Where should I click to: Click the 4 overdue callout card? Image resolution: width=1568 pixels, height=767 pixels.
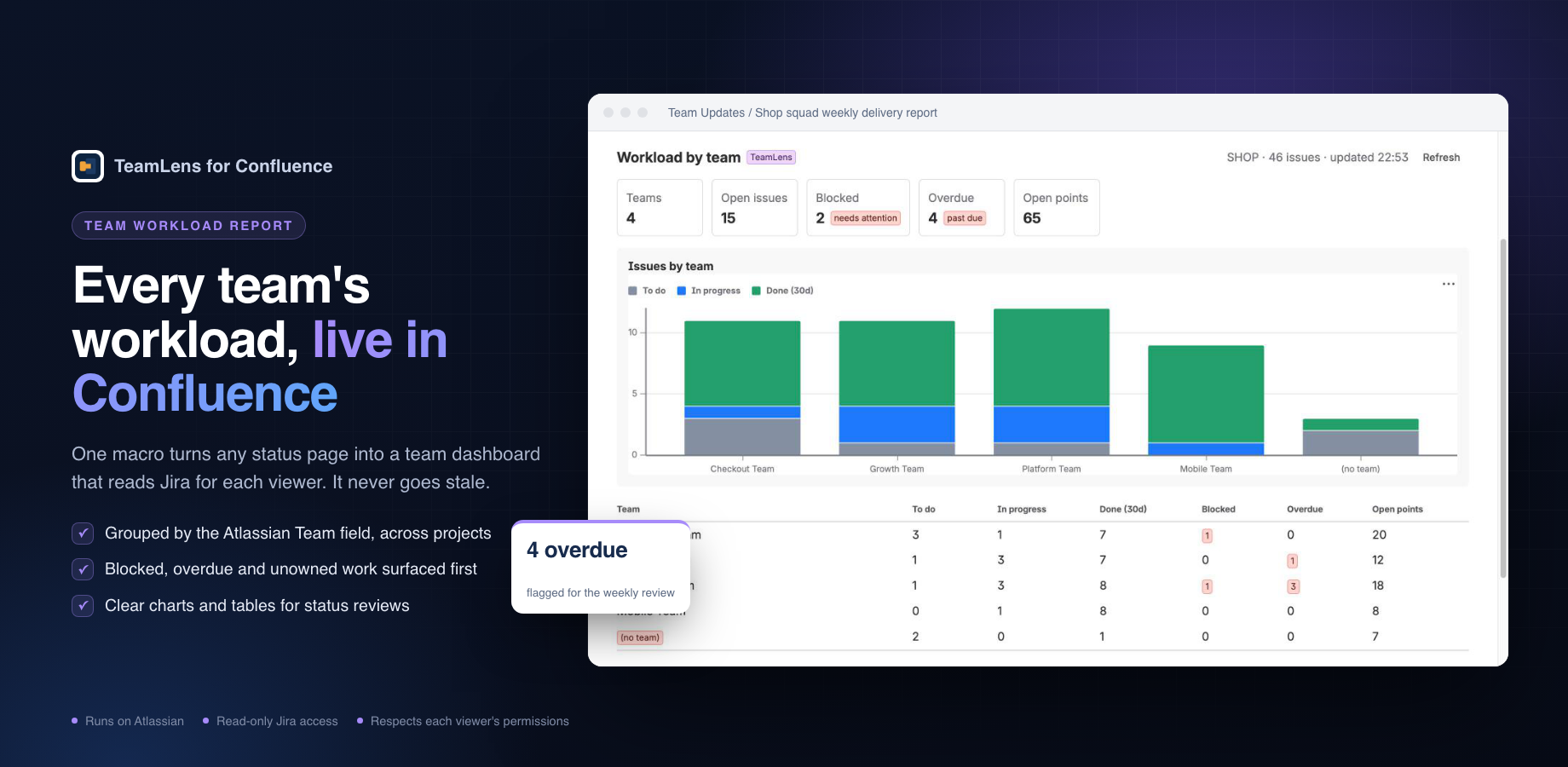click(x=601, y=567)
